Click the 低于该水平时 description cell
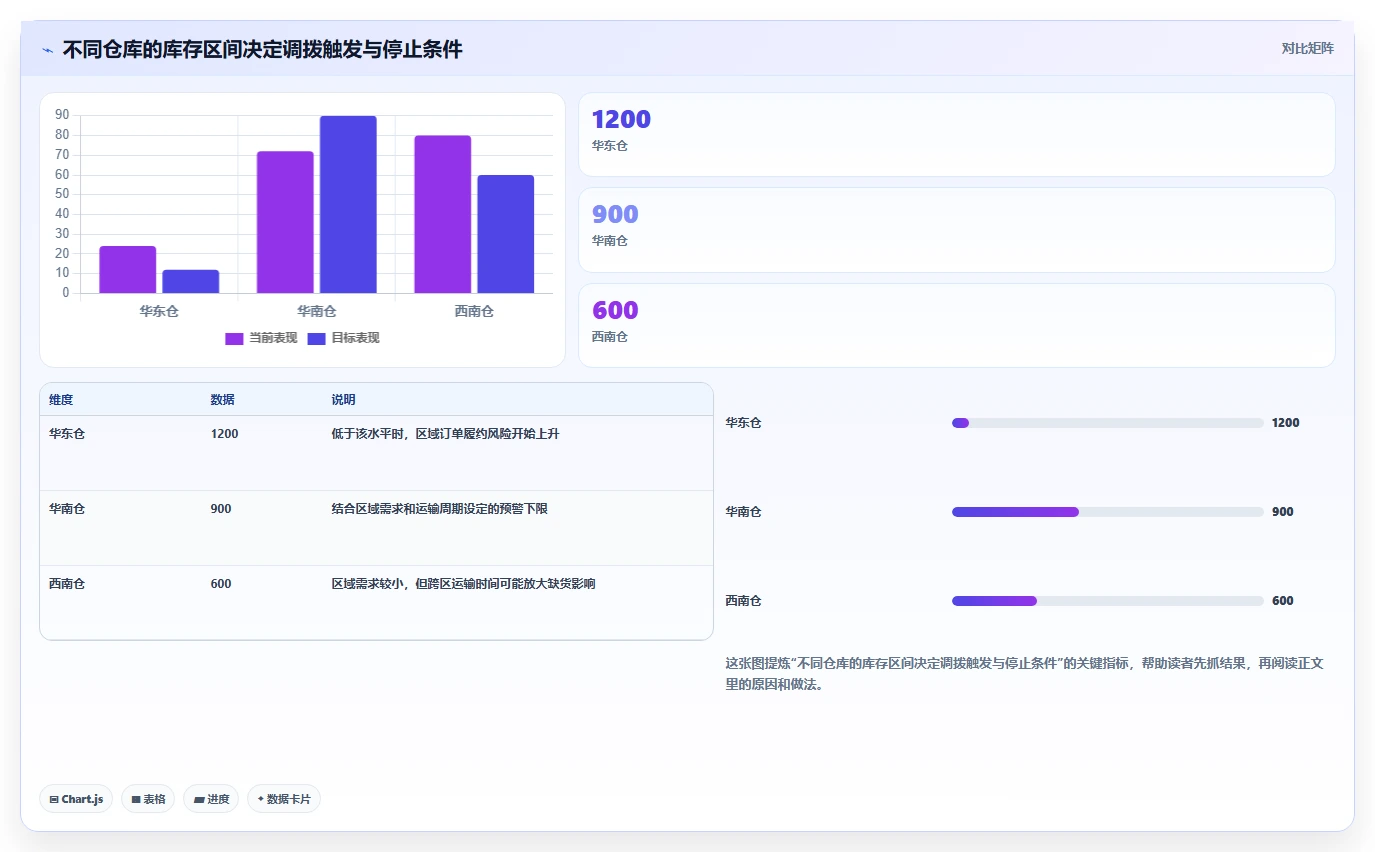 point(445,434)
